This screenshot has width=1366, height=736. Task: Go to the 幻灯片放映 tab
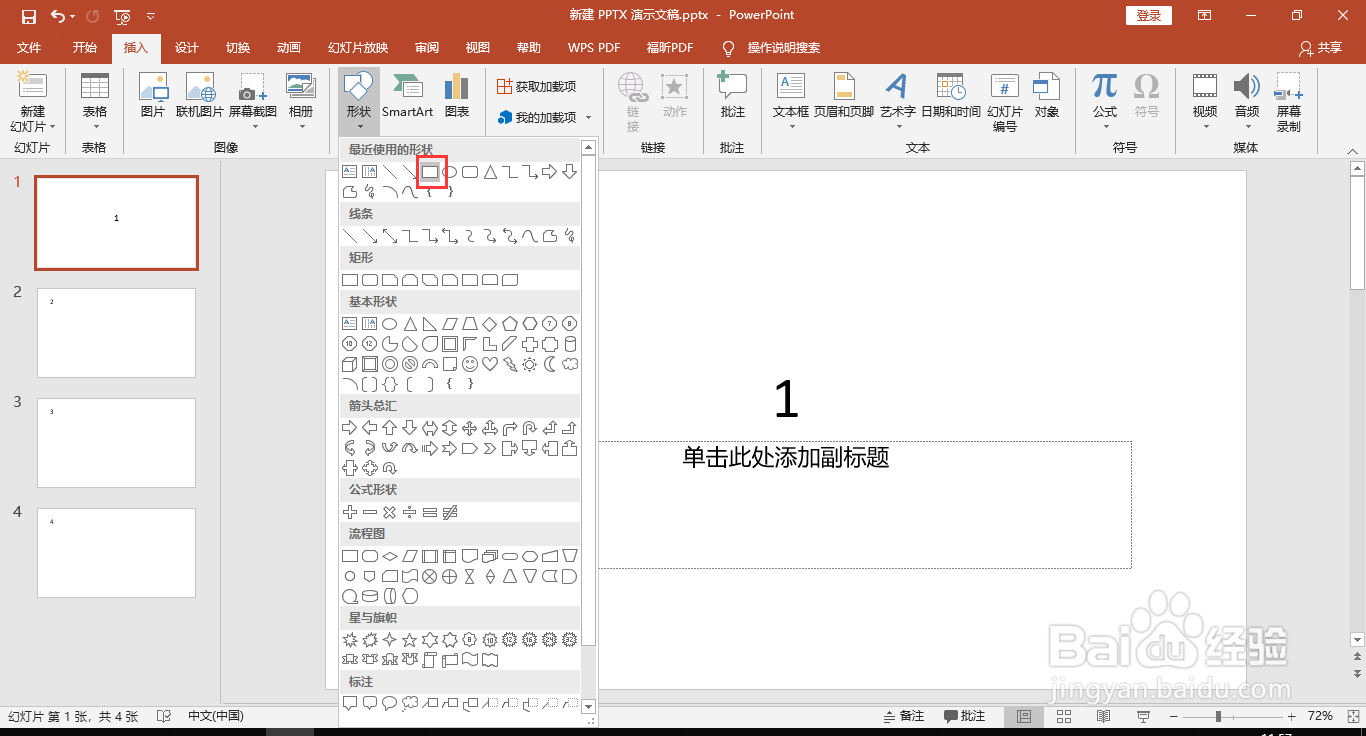pos(358,48)
